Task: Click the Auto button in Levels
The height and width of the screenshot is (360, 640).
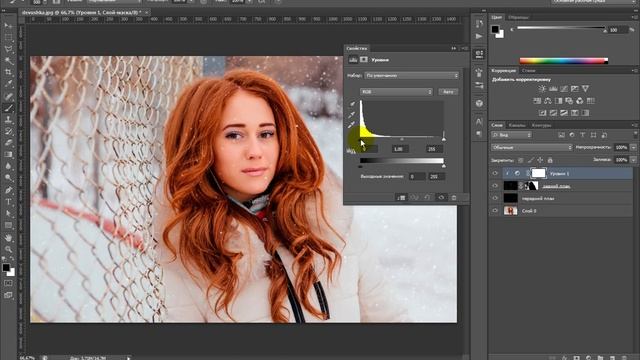Action: [x=448, y=92]
